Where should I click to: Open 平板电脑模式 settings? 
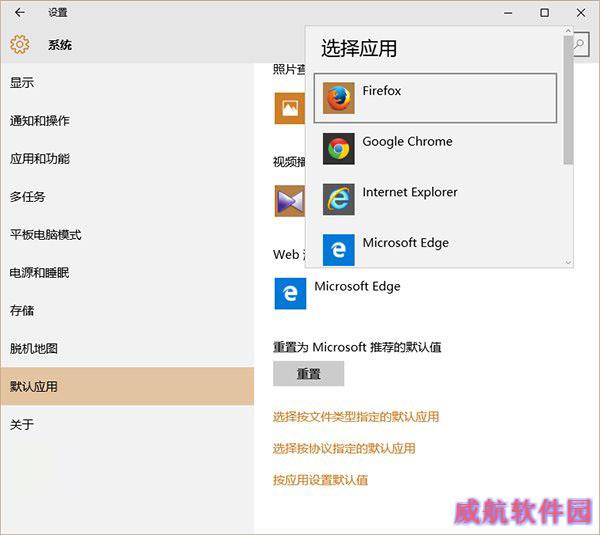tap(127, 234)
